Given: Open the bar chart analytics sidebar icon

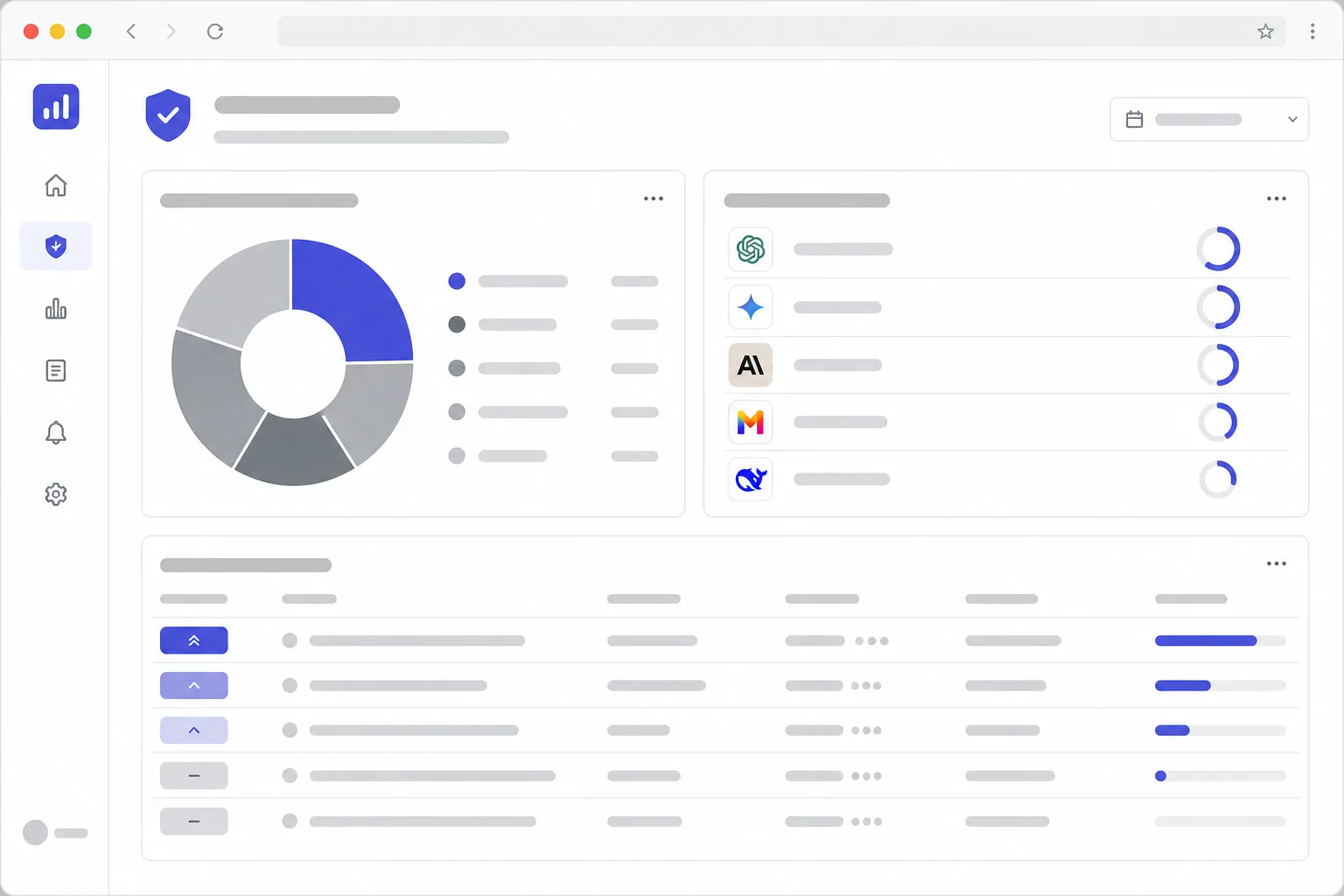Looking at the screenshot, I should point(56,309).
